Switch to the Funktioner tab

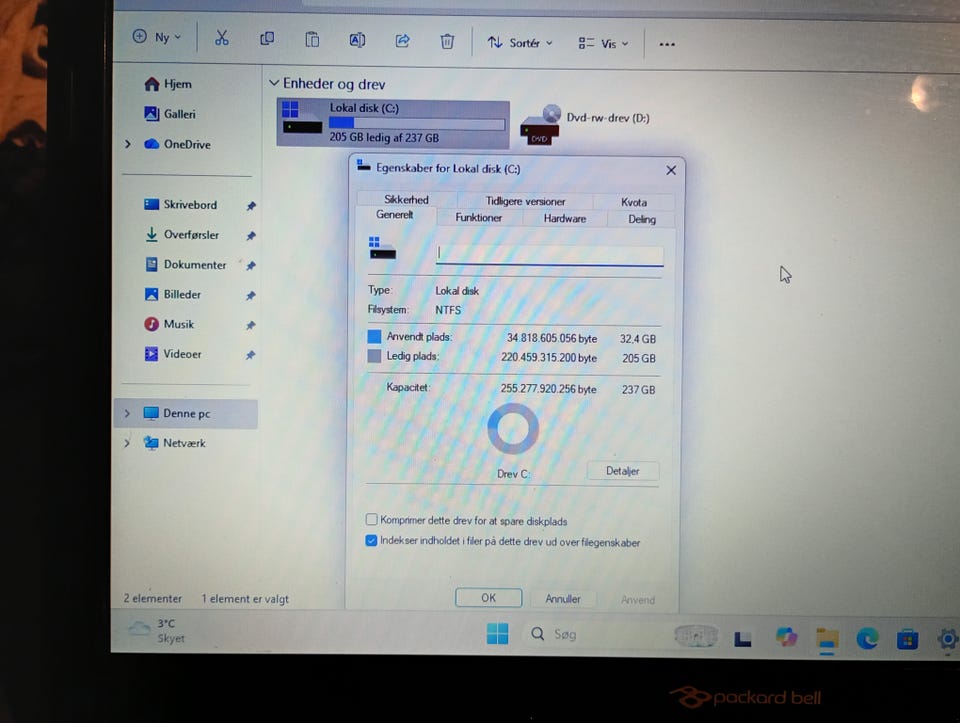[x=479, y=217]
